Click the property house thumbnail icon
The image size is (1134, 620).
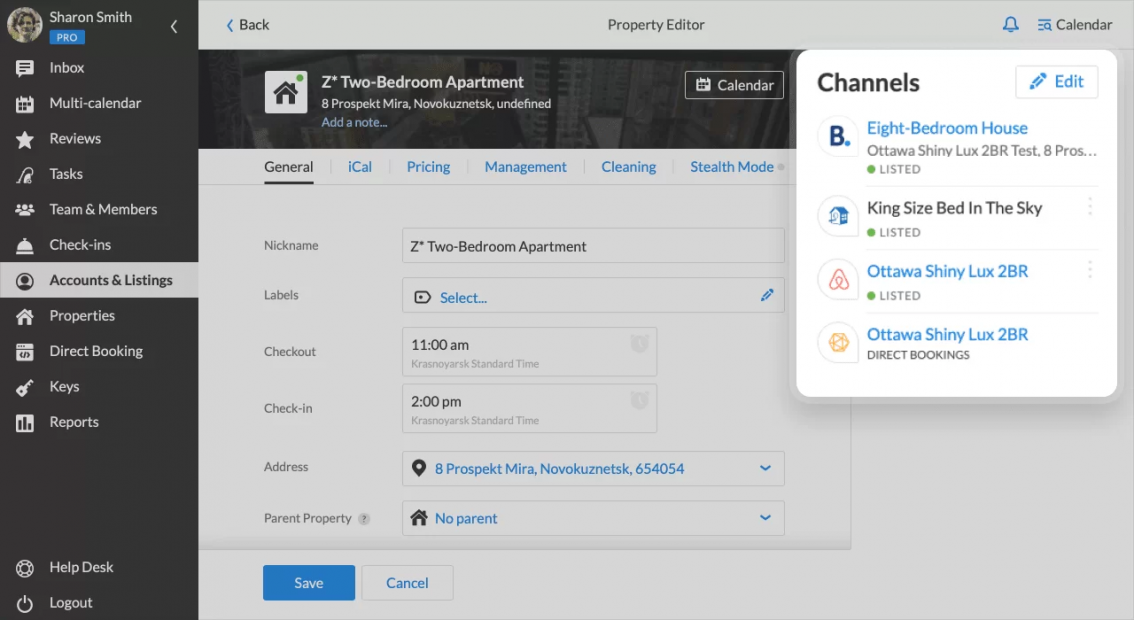click(x=286, y=92)
